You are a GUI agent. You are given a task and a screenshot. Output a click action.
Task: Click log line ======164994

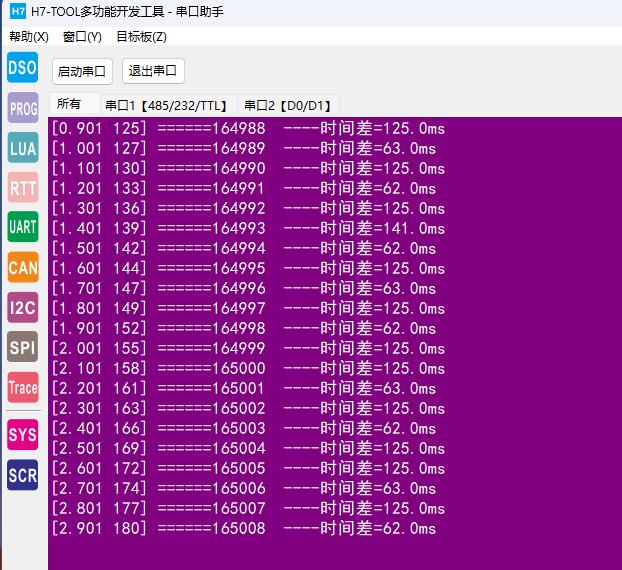pyautogui.click(x=244, y=248)
